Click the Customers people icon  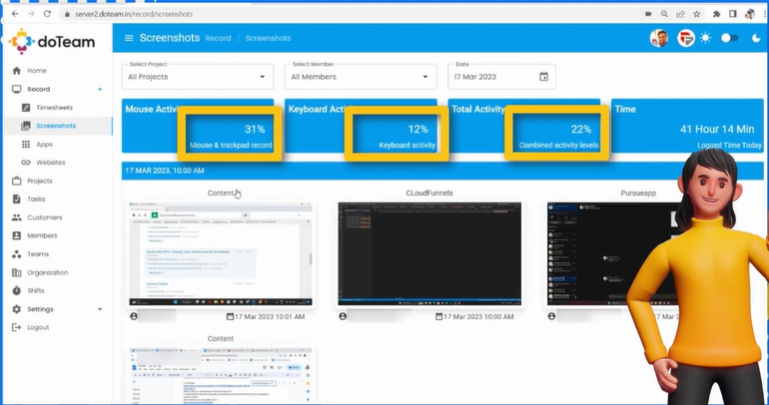[17, 217]
